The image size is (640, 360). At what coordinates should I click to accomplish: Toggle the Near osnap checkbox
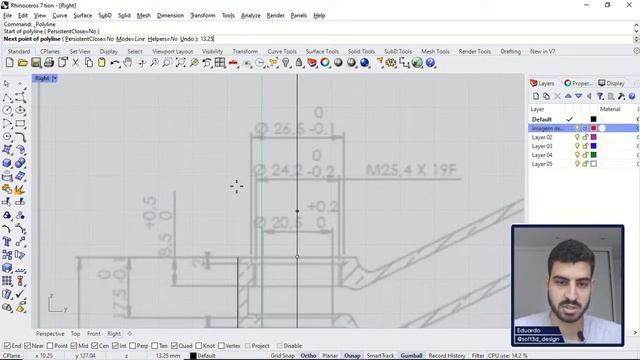27,346
